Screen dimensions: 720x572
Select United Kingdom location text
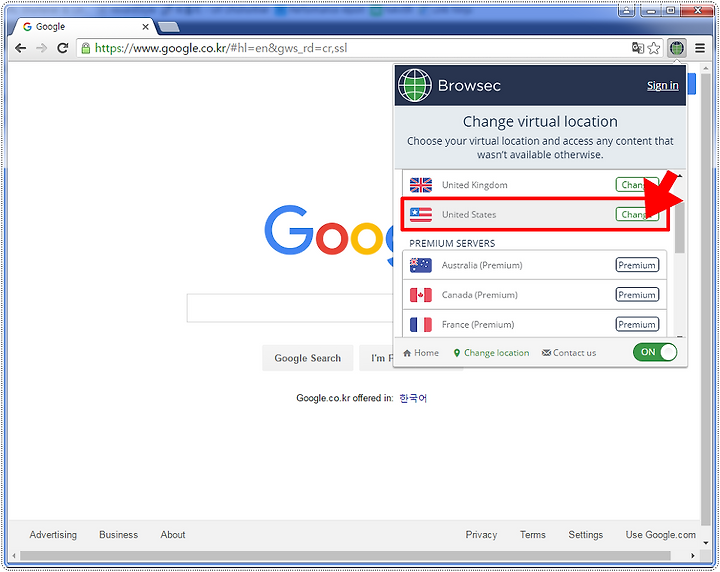[x=474, y=185]
